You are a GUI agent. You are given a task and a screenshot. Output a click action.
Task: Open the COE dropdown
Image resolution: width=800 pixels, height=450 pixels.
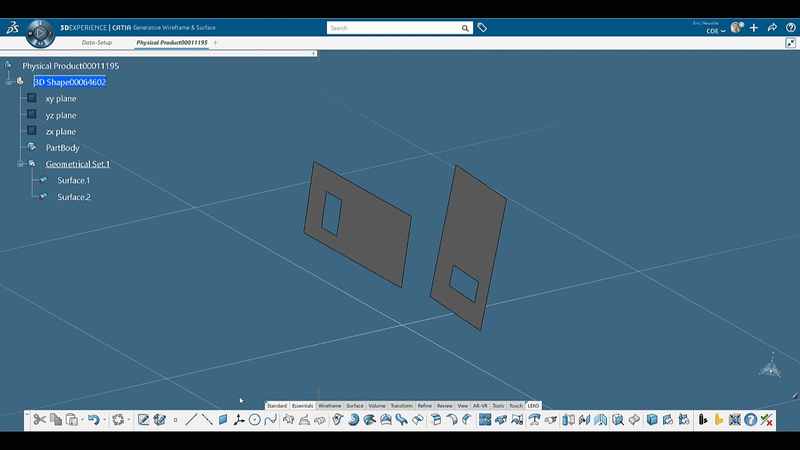coord(716,31)
